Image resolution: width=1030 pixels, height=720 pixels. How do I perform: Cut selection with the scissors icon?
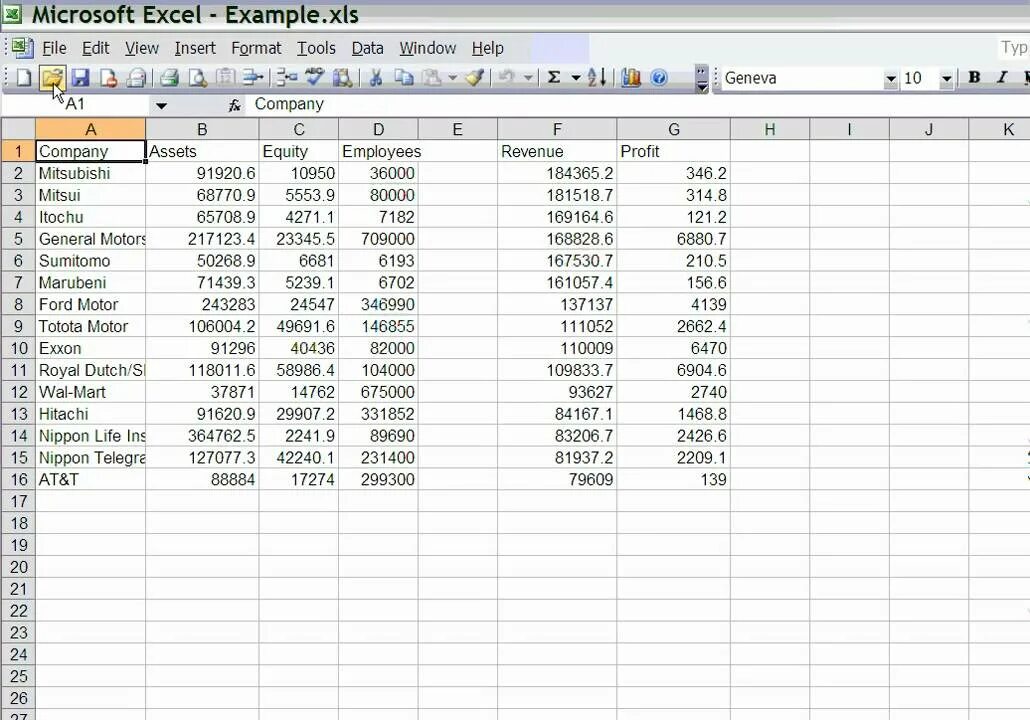click(x=376, y=78)
